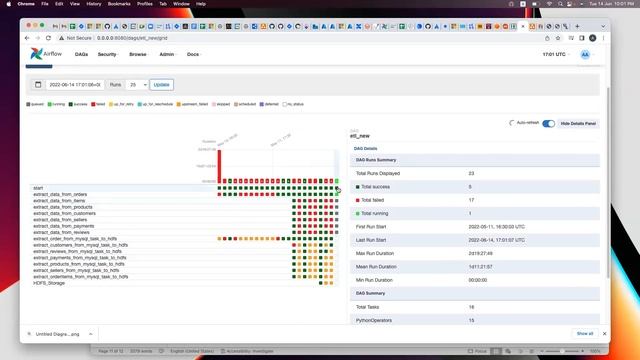Click the Update button
The image size is (640, 360).
point(162,84)
